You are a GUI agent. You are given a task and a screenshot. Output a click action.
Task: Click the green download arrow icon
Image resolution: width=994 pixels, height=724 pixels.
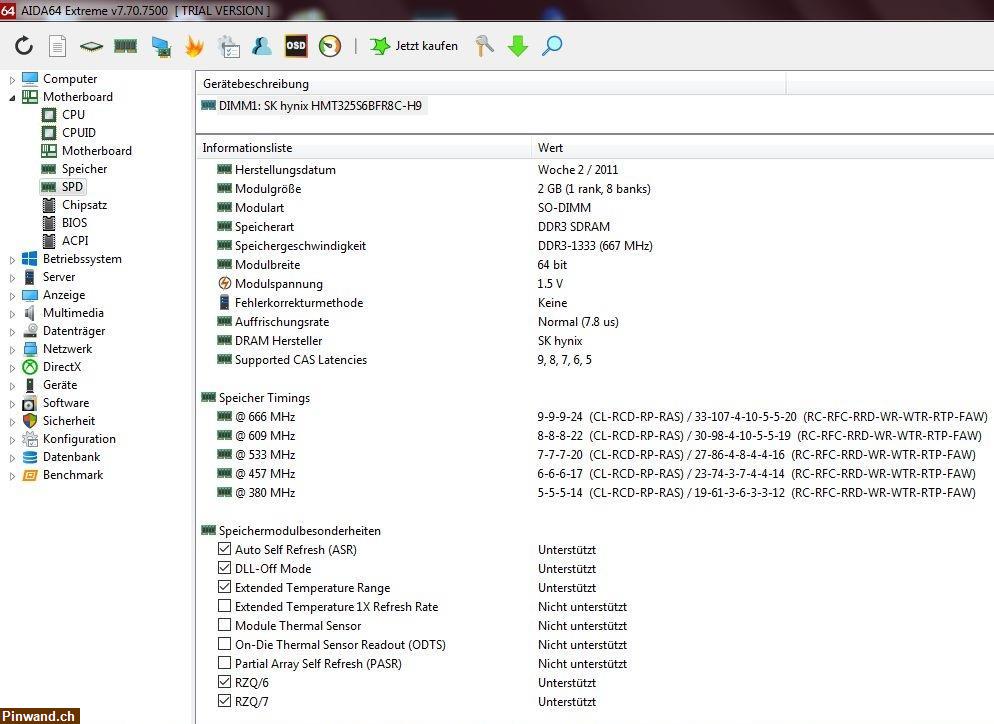pyautogui.click(x=517, y=46)
